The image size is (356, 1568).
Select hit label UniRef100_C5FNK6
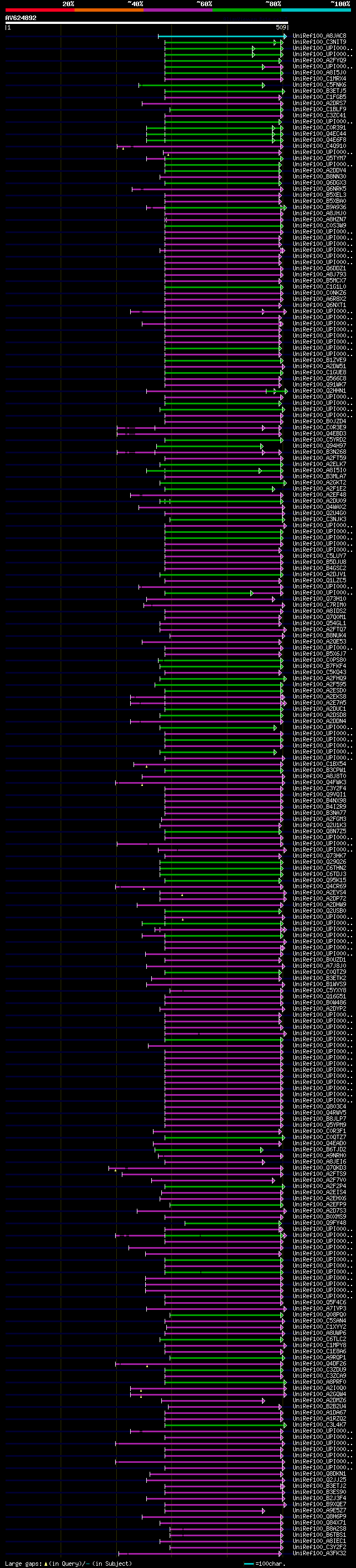319,85
